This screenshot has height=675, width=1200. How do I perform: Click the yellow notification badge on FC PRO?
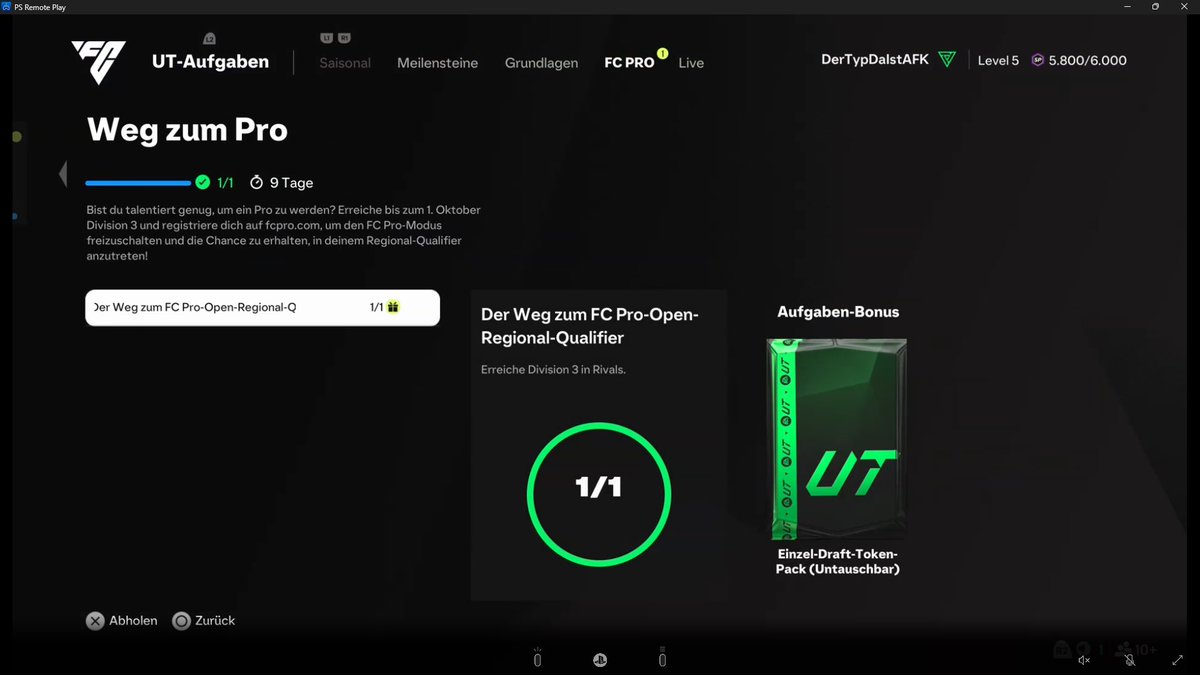coord(662,53)
